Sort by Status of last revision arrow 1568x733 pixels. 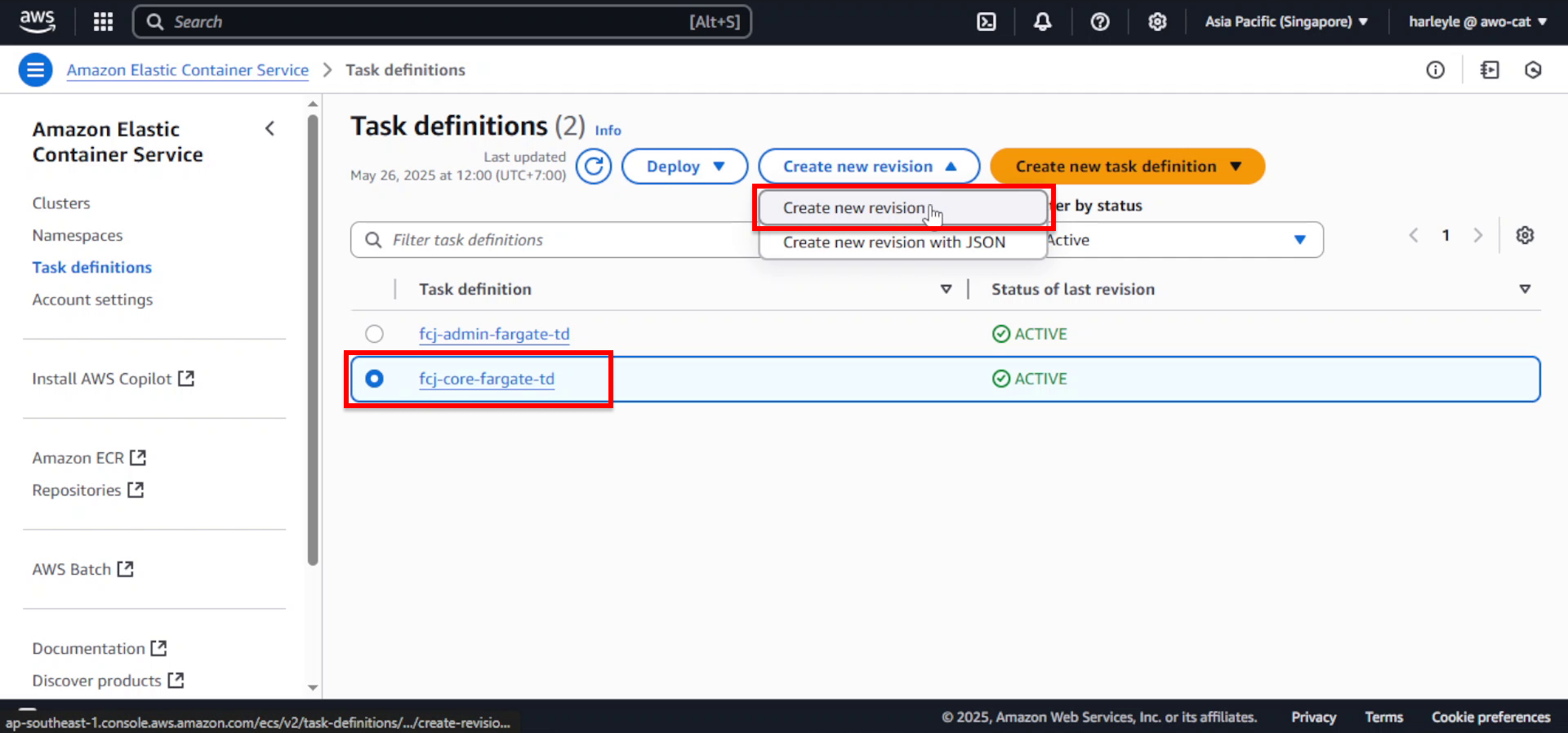click(1524, 289)
